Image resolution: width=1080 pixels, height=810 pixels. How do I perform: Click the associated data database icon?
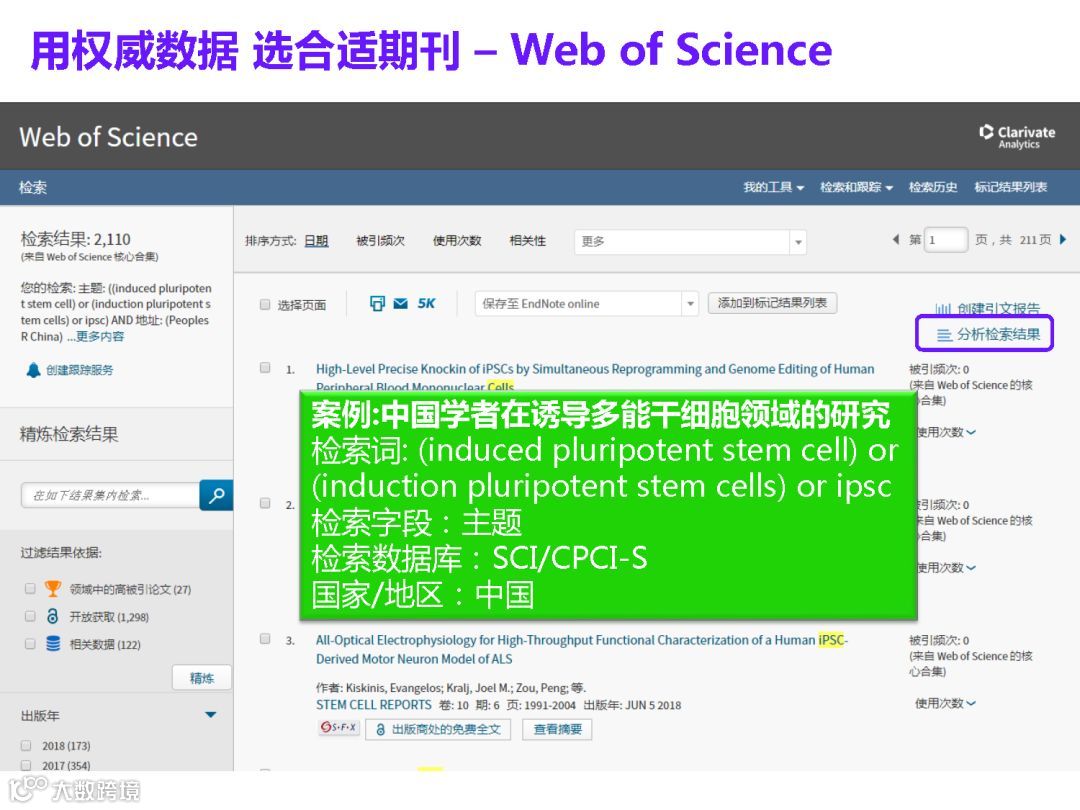(52, 643)
